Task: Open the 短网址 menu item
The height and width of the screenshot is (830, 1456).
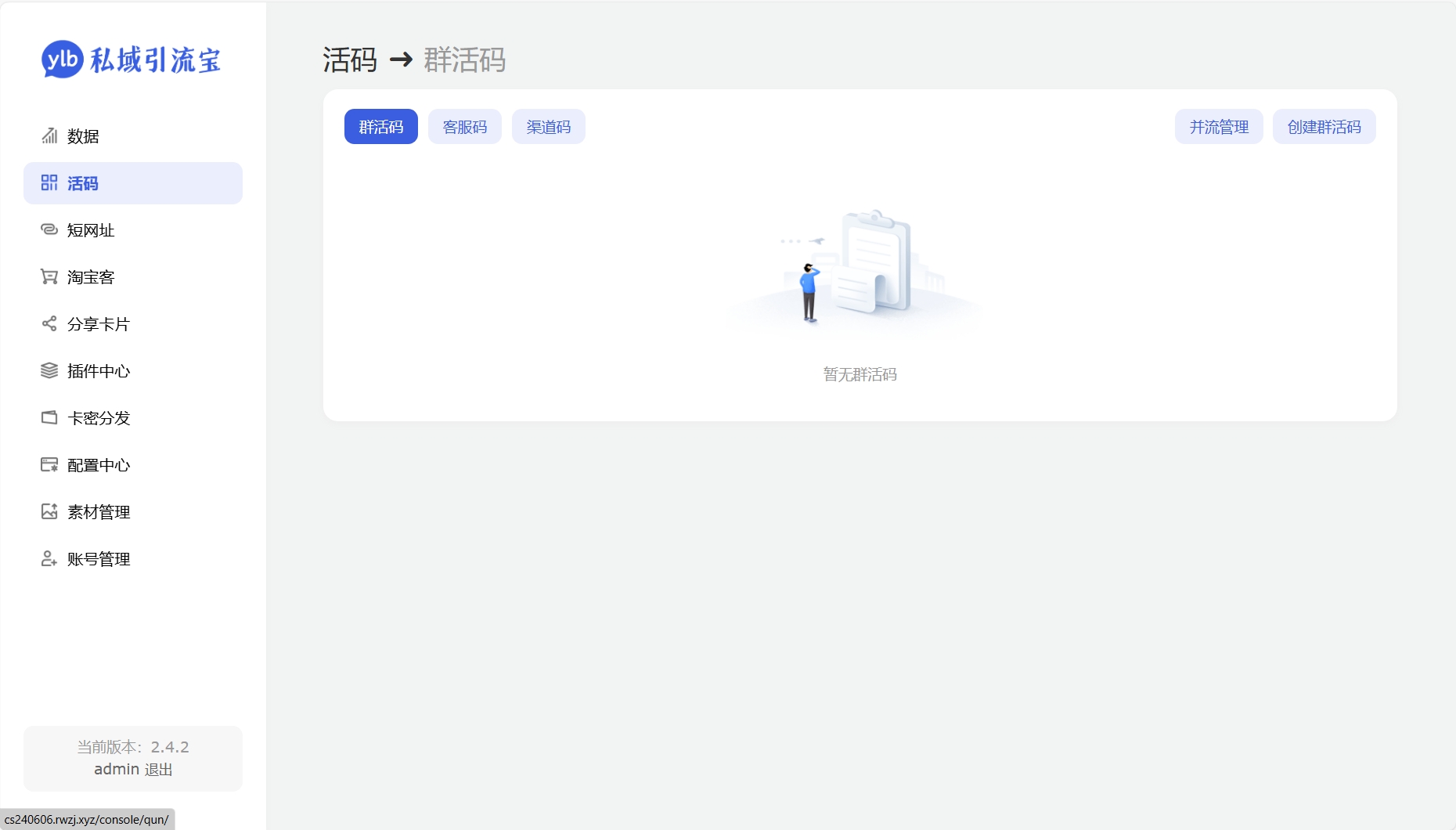Action: pyautogui.click(x=91, y=230)
